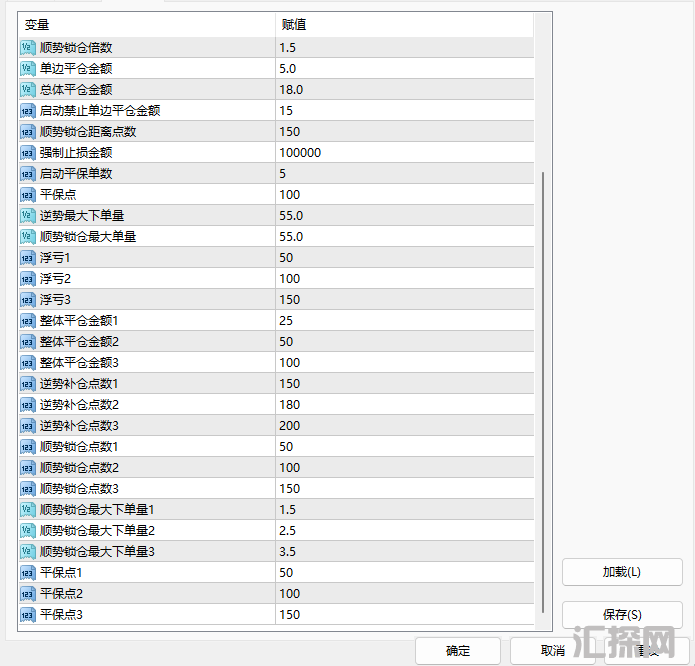Edit the 强制止损金额 value 100000
The image size is (695, 666).
pos(404,153)
